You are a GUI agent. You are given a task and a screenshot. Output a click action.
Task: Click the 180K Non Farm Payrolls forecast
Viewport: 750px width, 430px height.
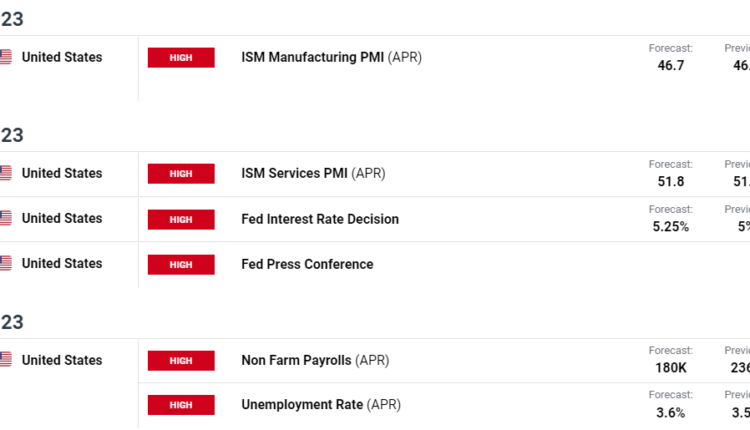pyautogui.click(x=669, y=367)
